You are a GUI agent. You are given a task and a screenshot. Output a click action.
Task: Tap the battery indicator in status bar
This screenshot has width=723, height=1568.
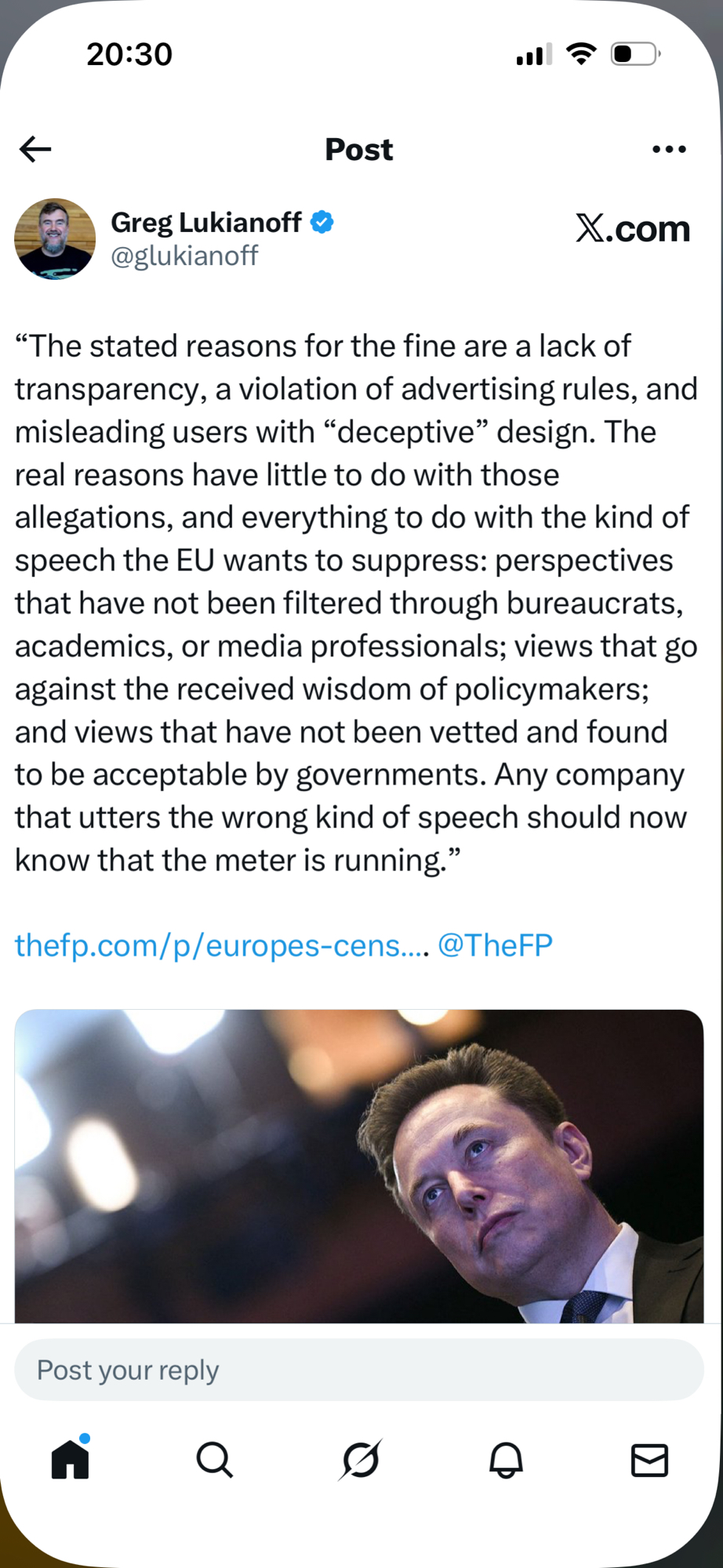point(635,54)
